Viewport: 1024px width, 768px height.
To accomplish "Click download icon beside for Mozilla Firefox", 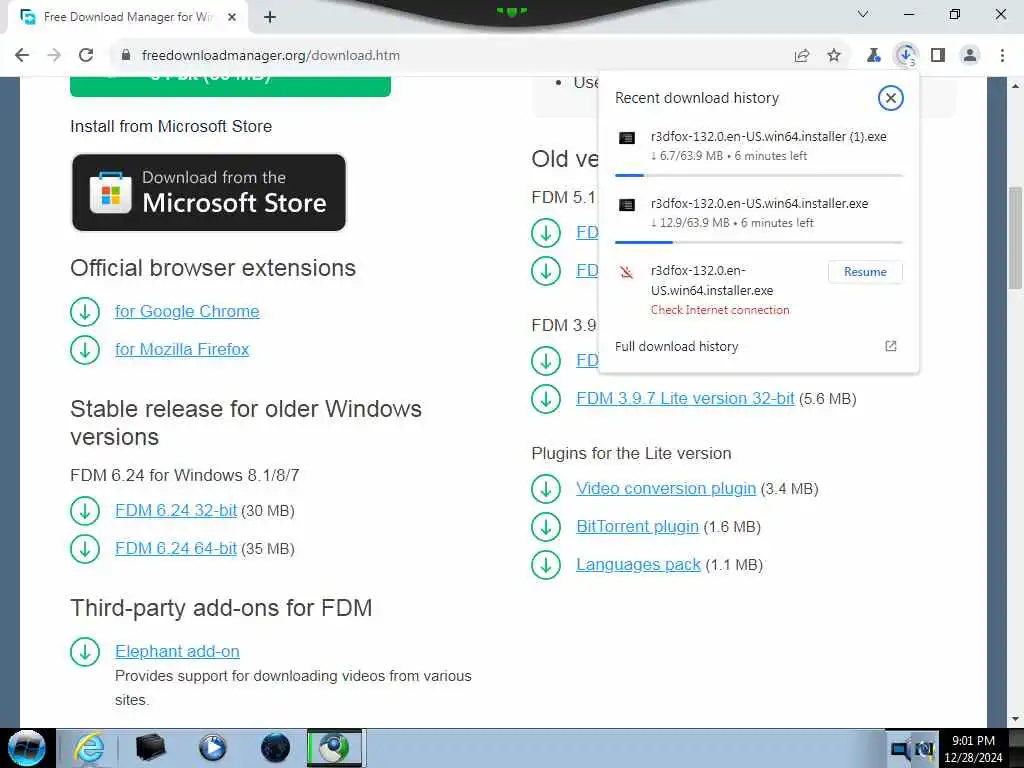I will 85,349.
